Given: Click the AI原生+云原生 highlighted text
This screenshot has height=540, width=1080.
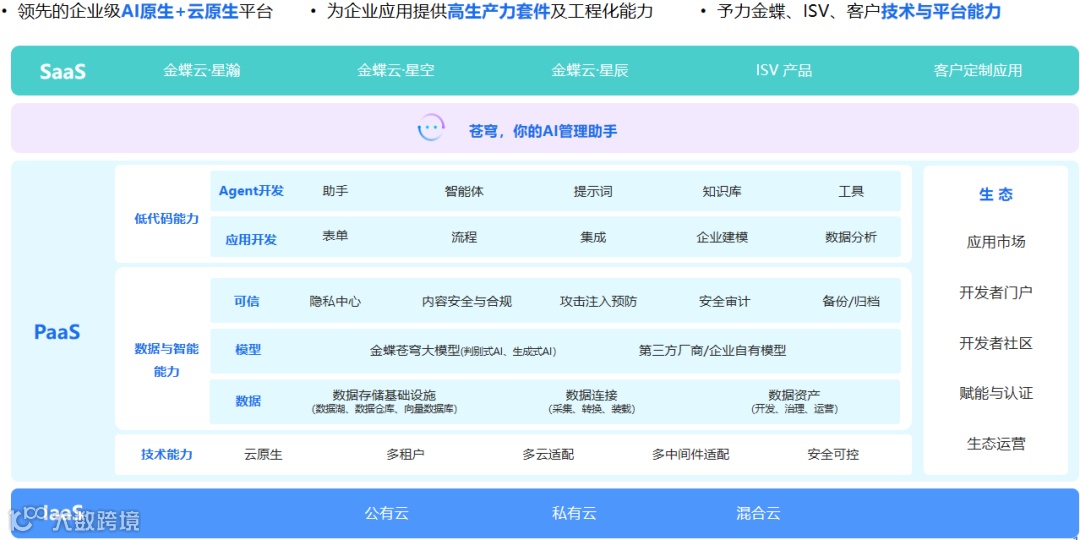Looking at the screenshot, I should pyautogui.click(x=179, y=12).
